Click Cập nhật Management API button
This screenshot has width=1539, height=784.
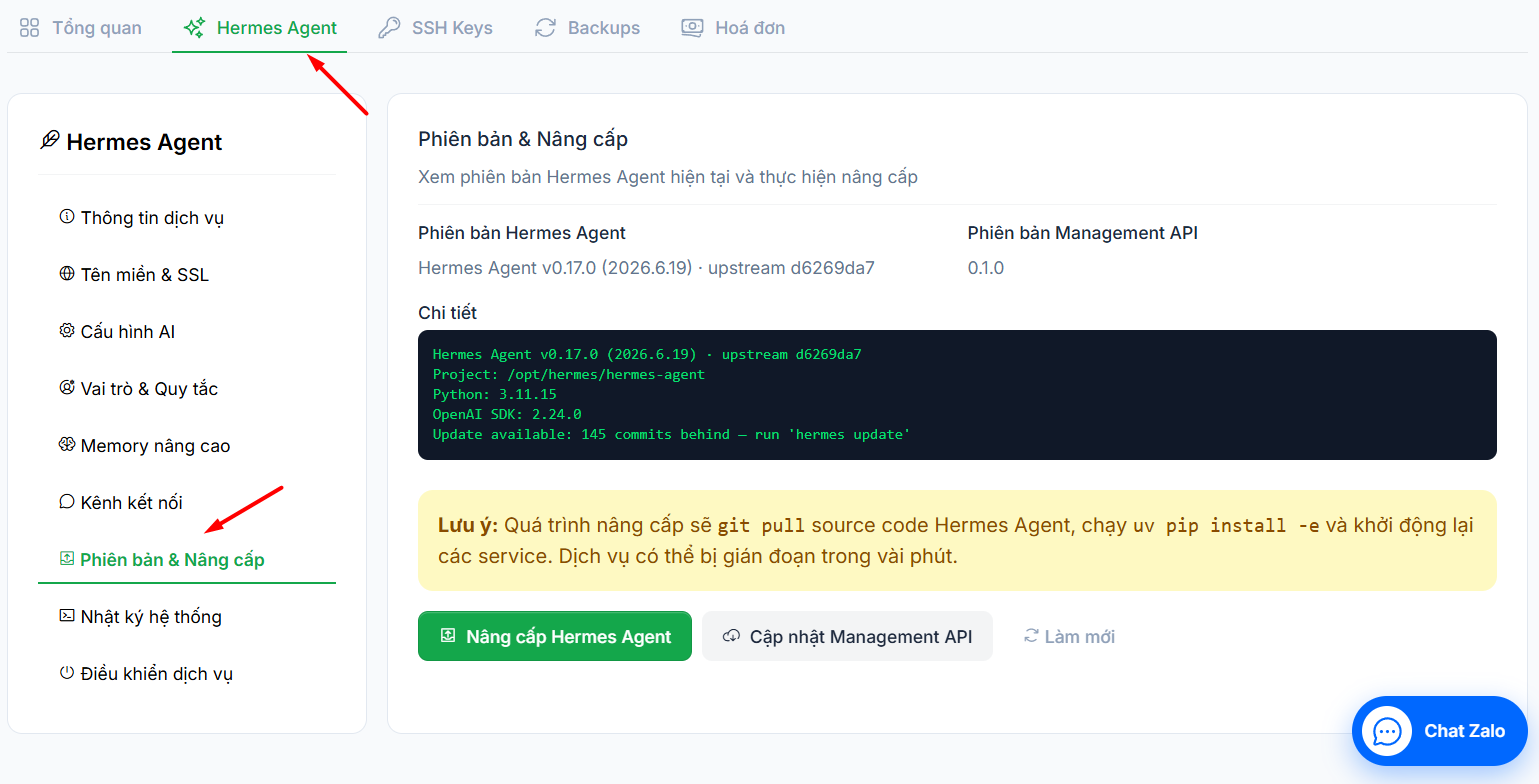coord(847,636)
